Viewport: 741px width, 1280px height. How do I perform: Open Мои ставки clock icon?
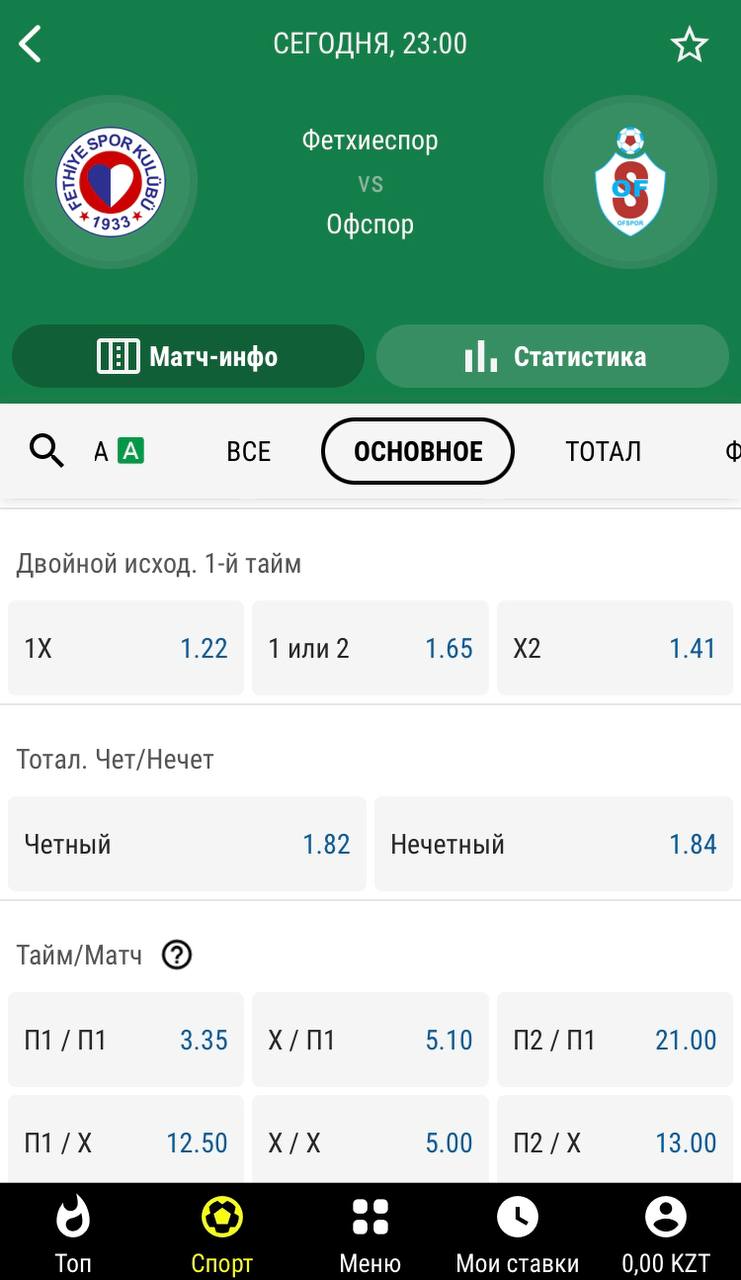tap(517, 1230)
